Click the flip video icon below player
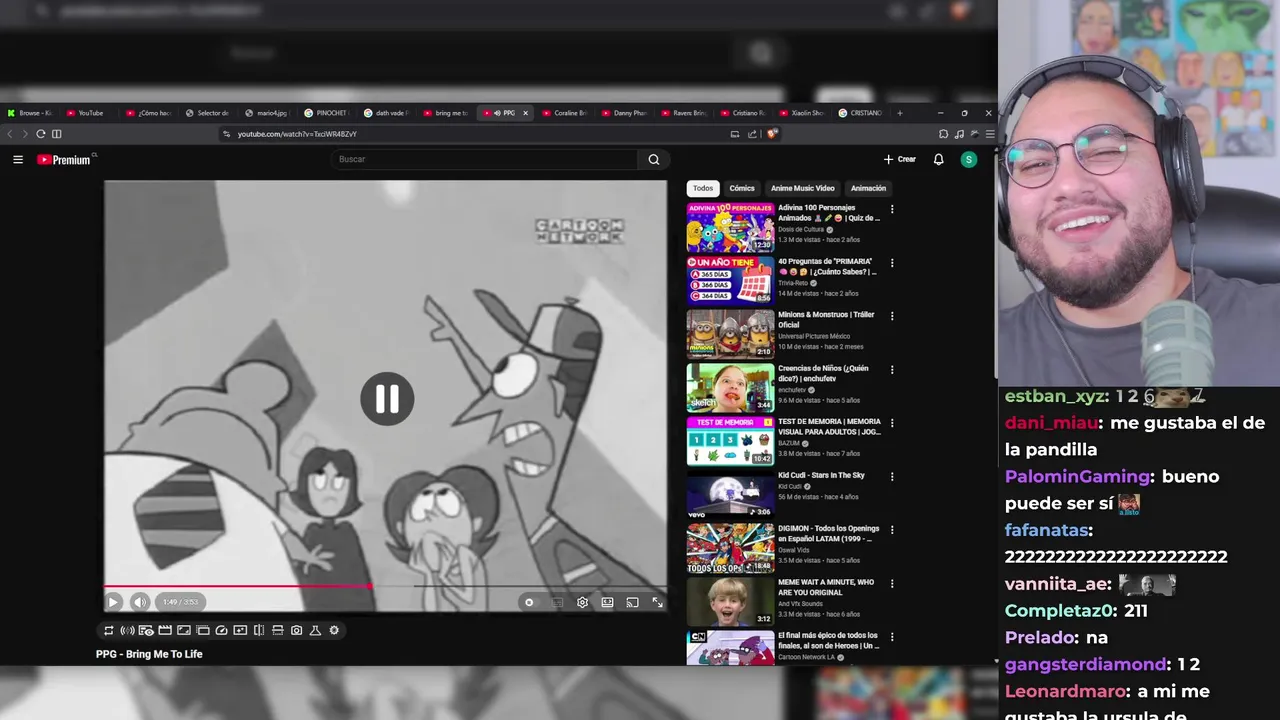The width and height of the screenshot is (1280, 720). [259, 630]
